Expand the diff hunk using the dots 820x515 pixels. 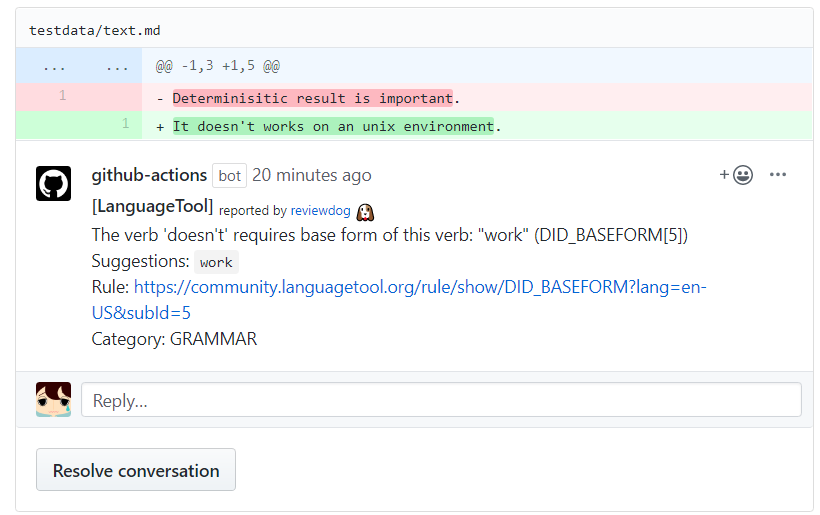[x=78, y=66]
